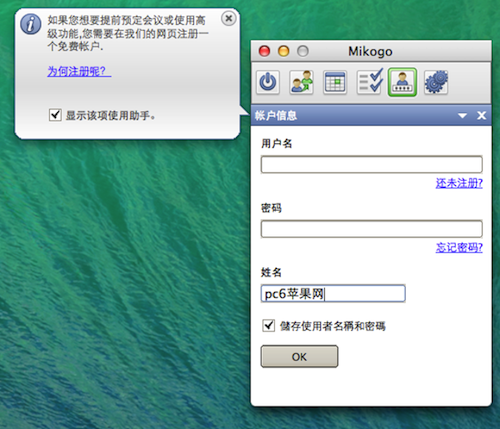This screenshot has height=429, width=500.
Task: Select the account information user icon
Action: 402,82
